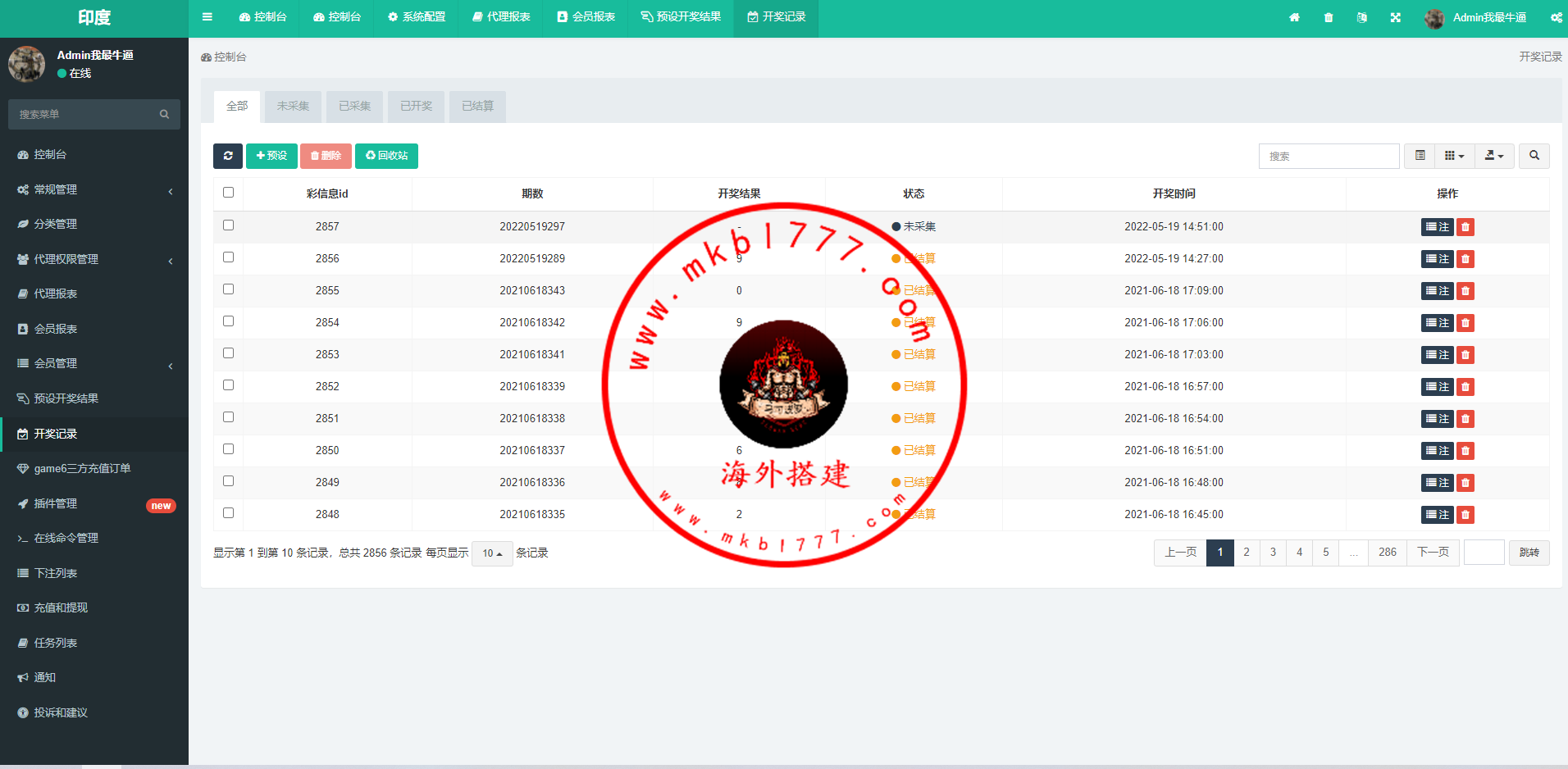Image resolution: width=1568 pixels, height=769 pixels.
Task: Go to 下一页 next page
Action: click(x=1433, y=553)
